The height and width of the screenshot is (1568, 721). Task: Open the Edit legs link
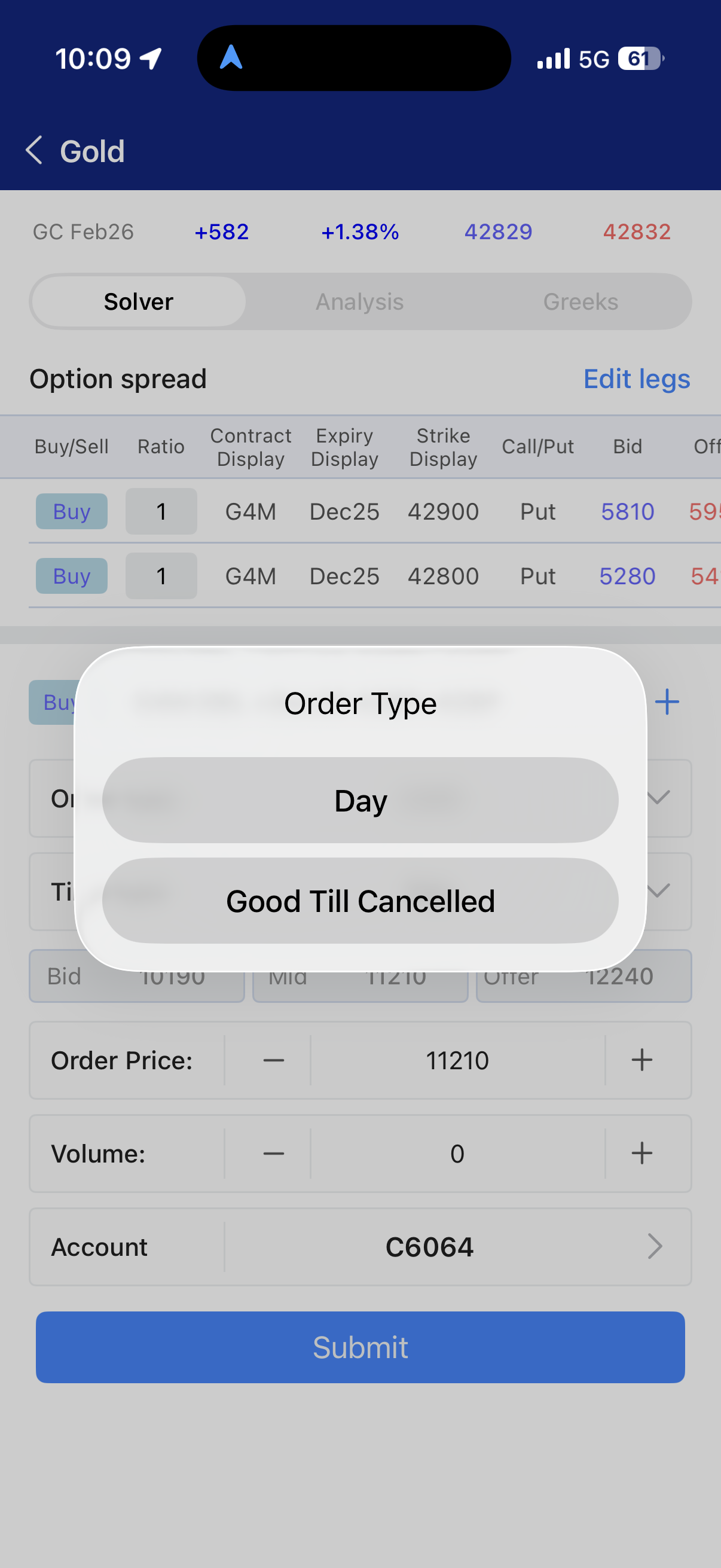637,379
